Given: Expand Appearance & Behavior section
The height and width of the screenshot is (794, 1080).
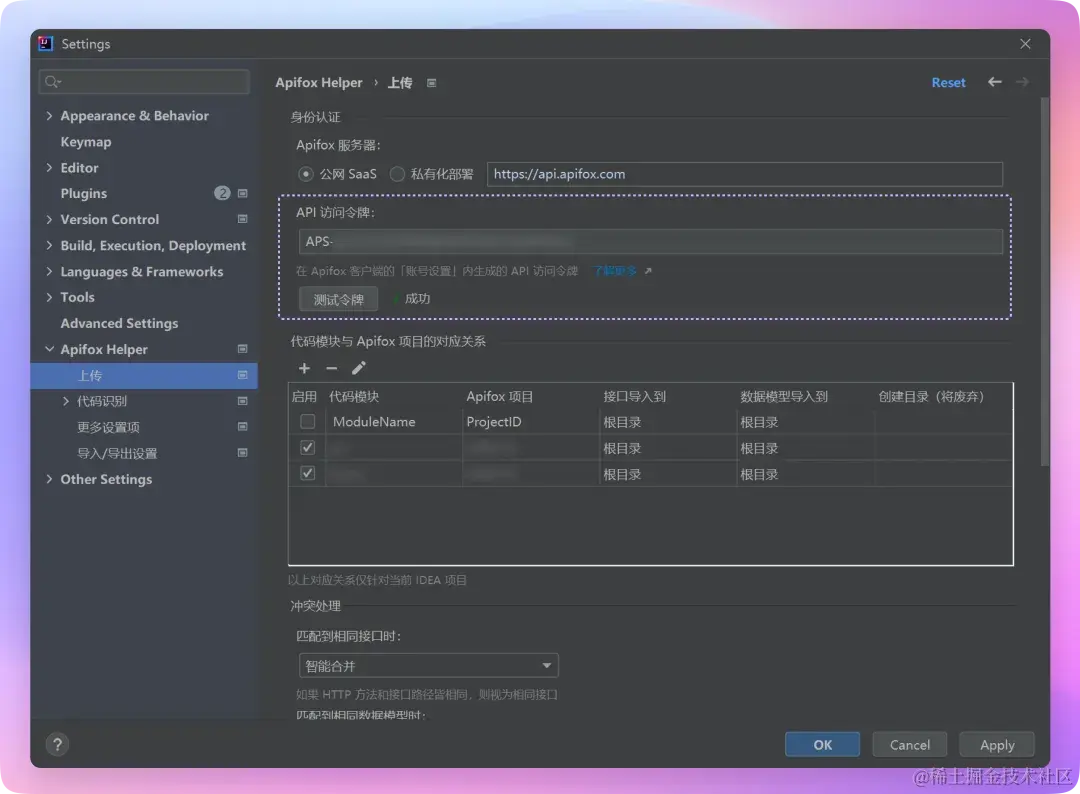Looking at the screenshot, I should point(49,116).
